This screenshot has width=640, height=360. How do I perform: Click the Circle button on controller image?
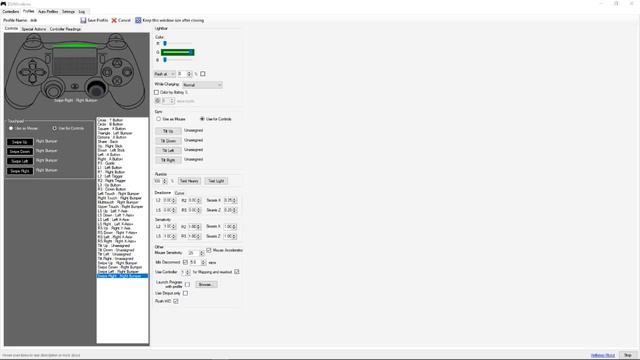127,72
